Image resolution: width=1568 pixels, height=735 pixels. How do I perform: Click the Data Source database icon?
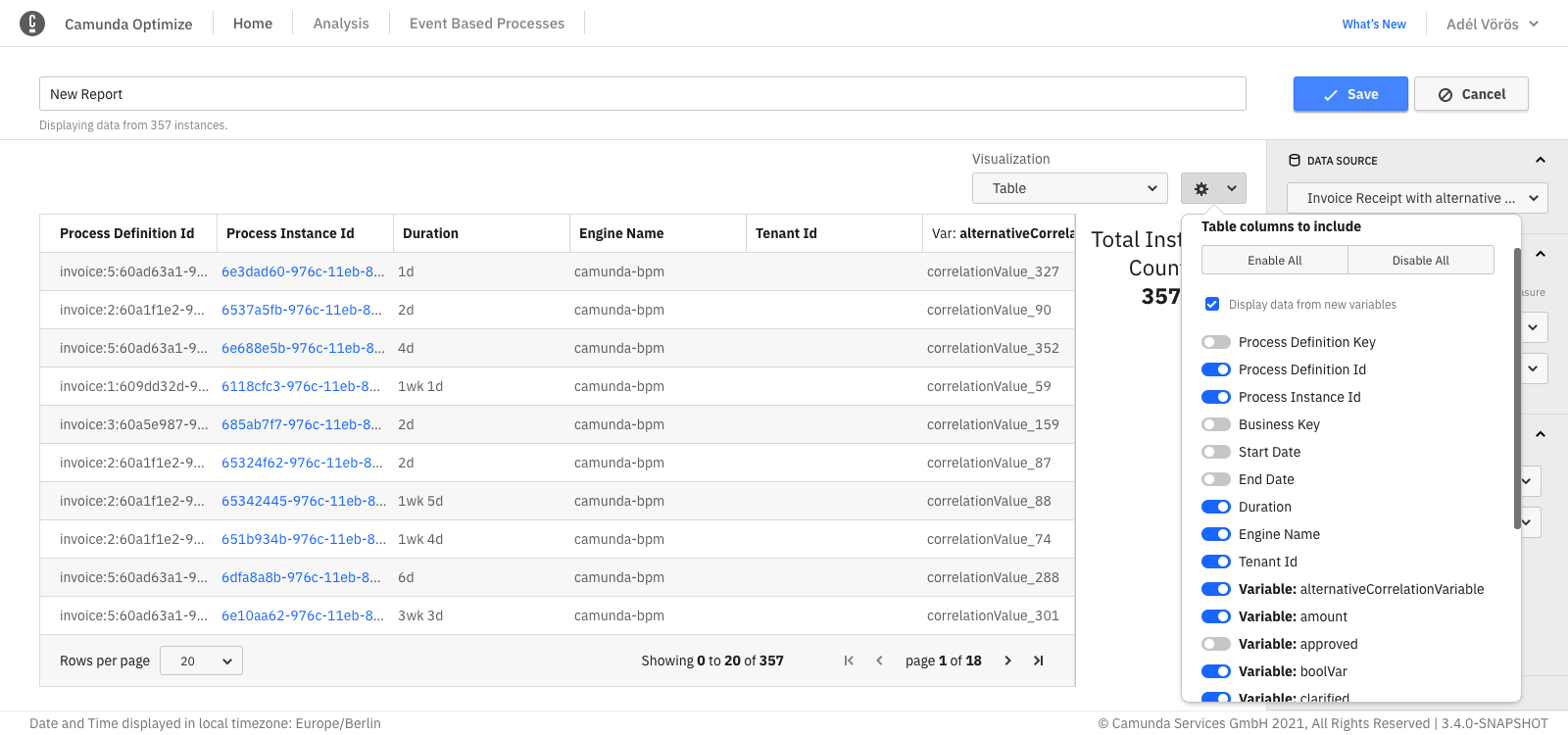tap(1295, 161)
